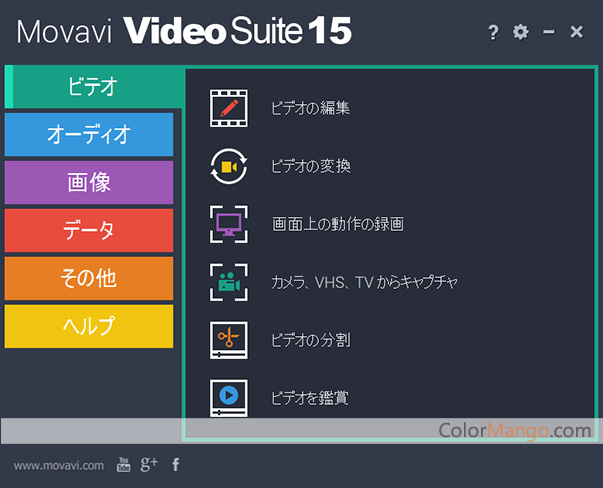Open the Facebook icon
Viewport: 603px width, 488px height.
(x=176, y=465)
